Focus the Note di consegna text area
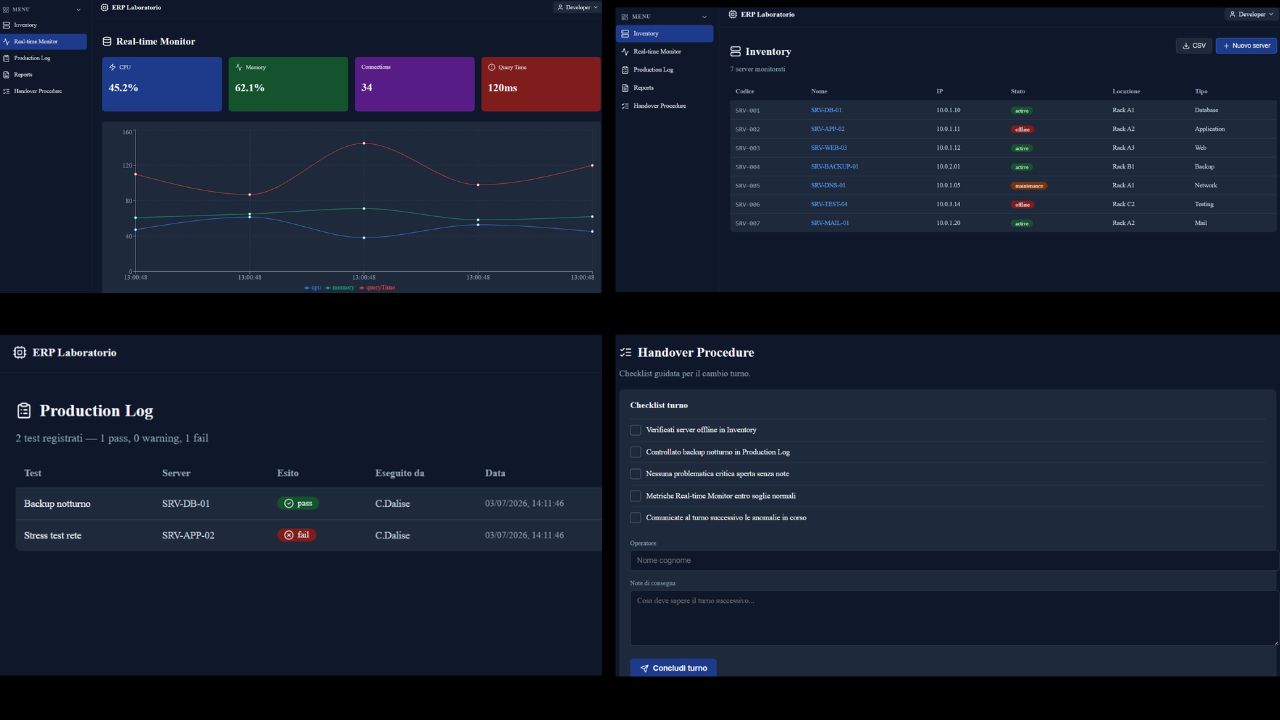 [954, 617]
